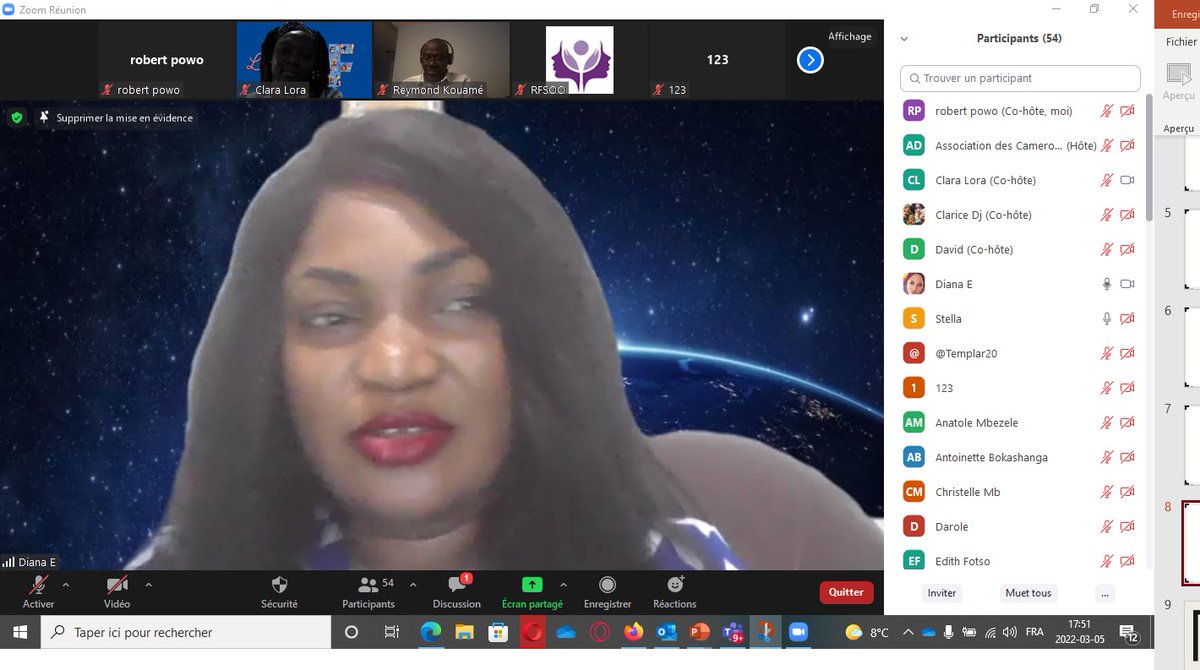Viewport: 1200px width, 670px height.
Task: Toggle Stella's microphone icon
Action: 1107,319
